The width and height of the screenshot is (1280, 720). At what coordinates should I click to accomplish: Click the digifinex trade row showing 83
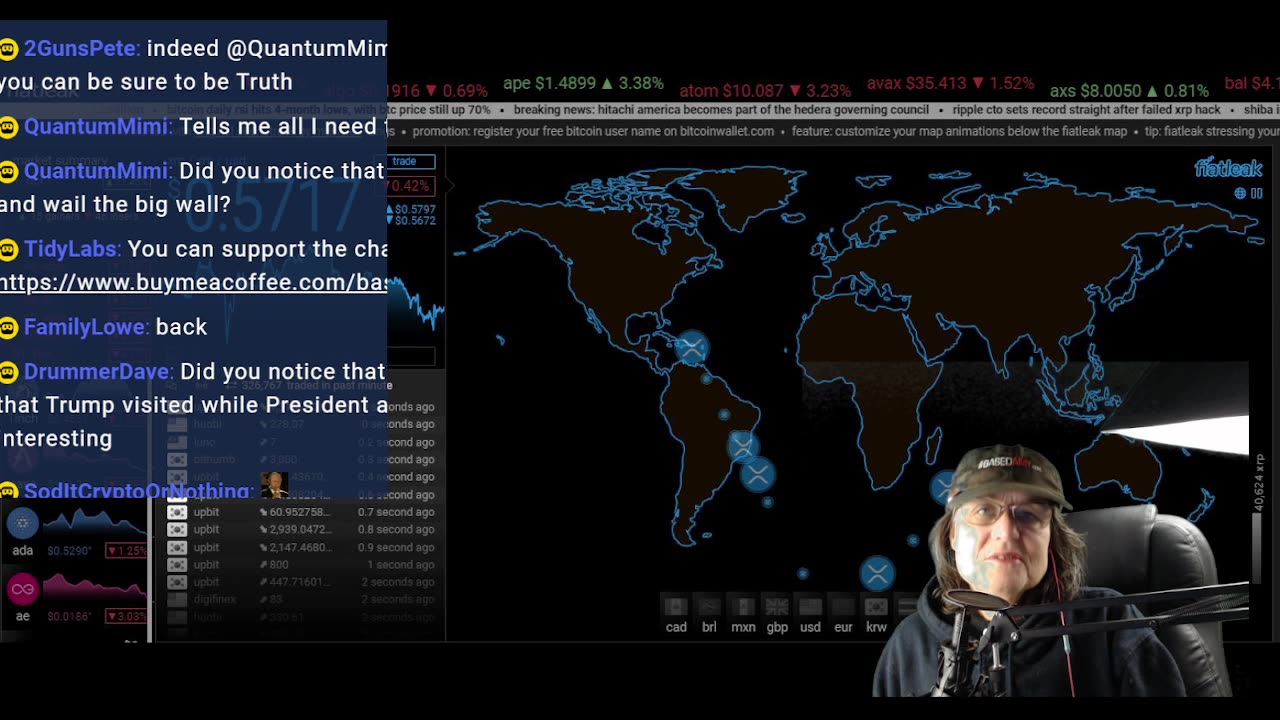pyautogui.click(x=301, y=599)
